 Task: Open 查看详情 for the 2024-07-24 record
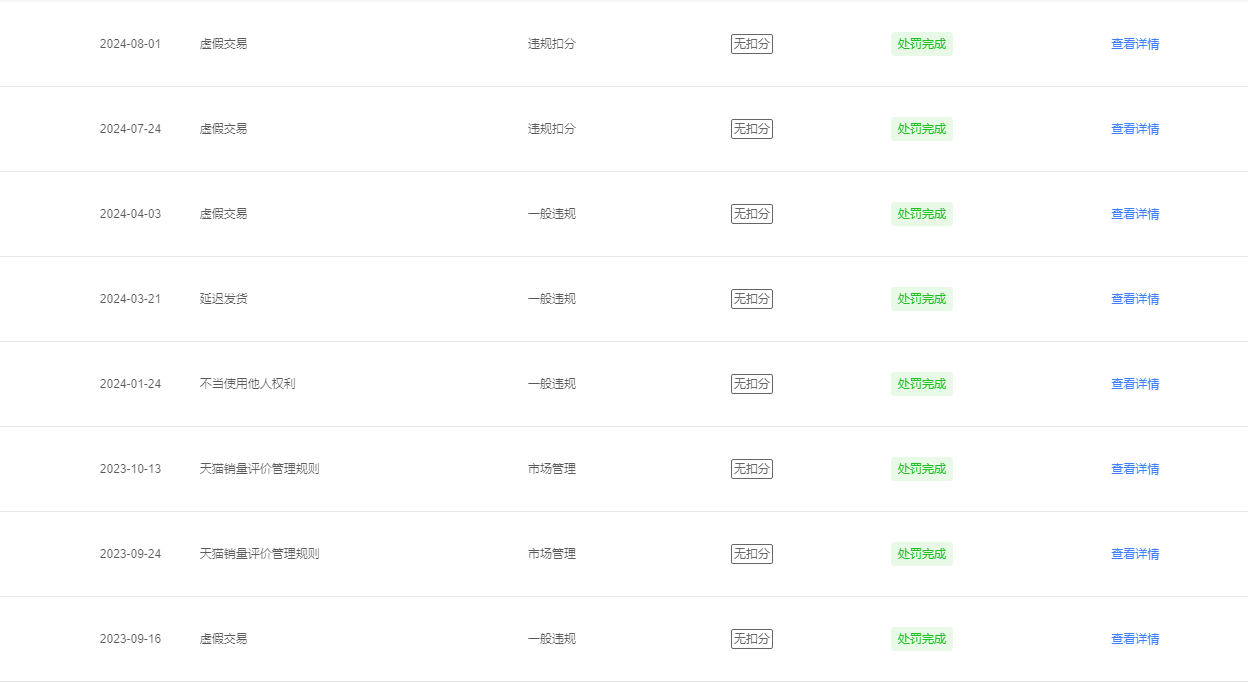(1135, 129)
